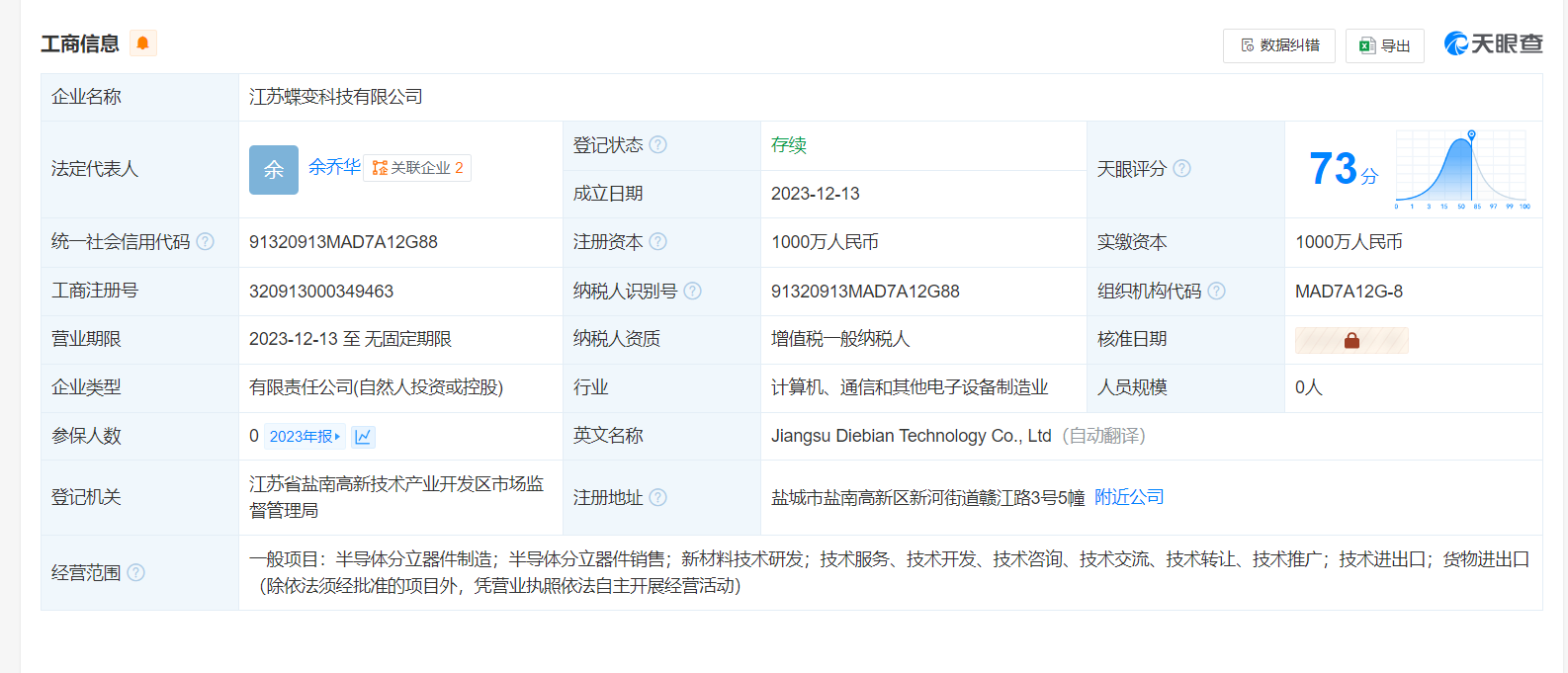Click help icon next to 纳税人识别号
The height and width of the screenshot is (673, 1568).
click(x=693, y=291)
